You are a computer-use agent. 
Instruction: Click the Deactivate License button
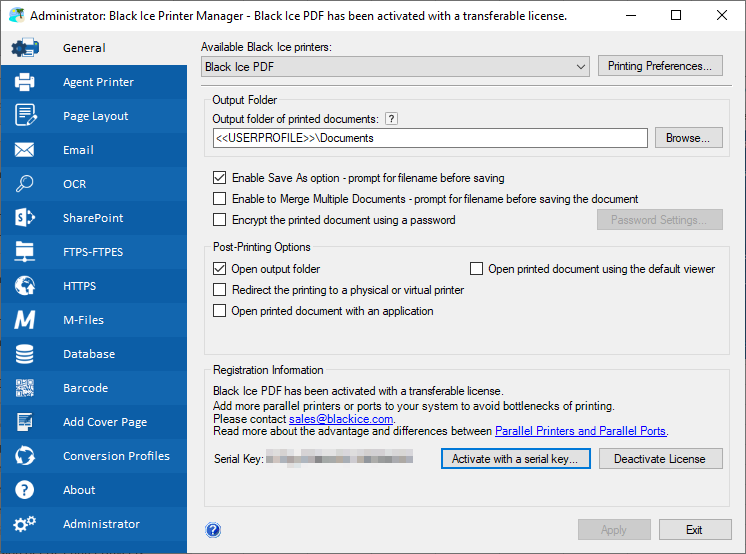click(659, 459)
